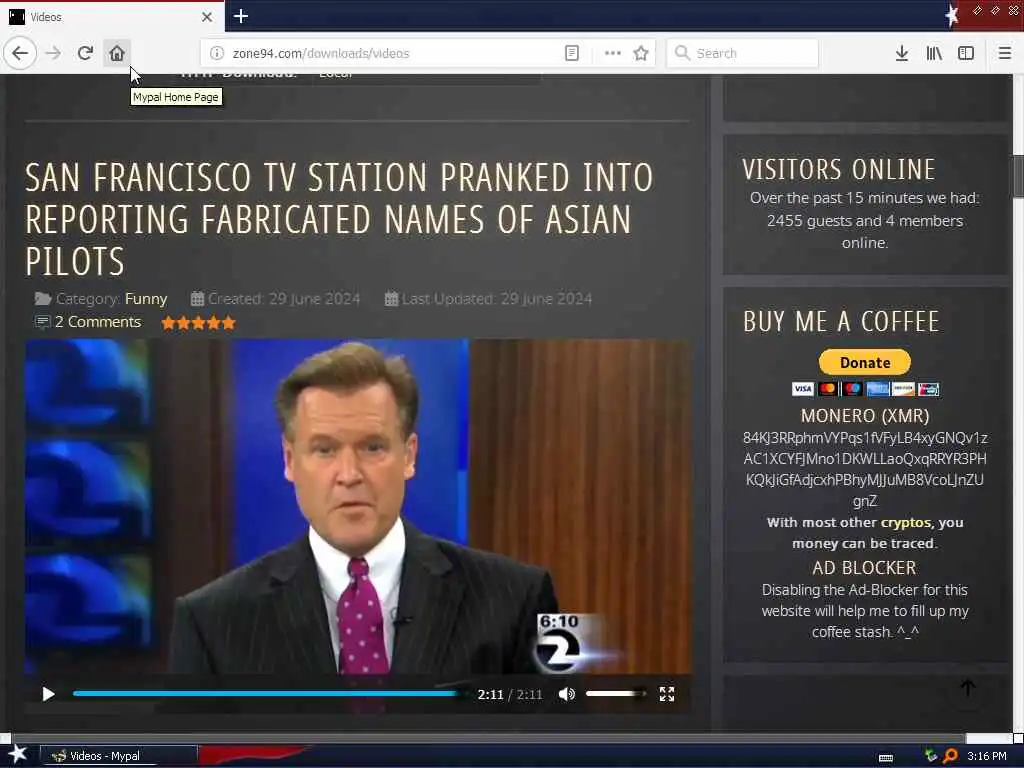
Task: Open the orange search tray icon
Action: coord(951,756)
